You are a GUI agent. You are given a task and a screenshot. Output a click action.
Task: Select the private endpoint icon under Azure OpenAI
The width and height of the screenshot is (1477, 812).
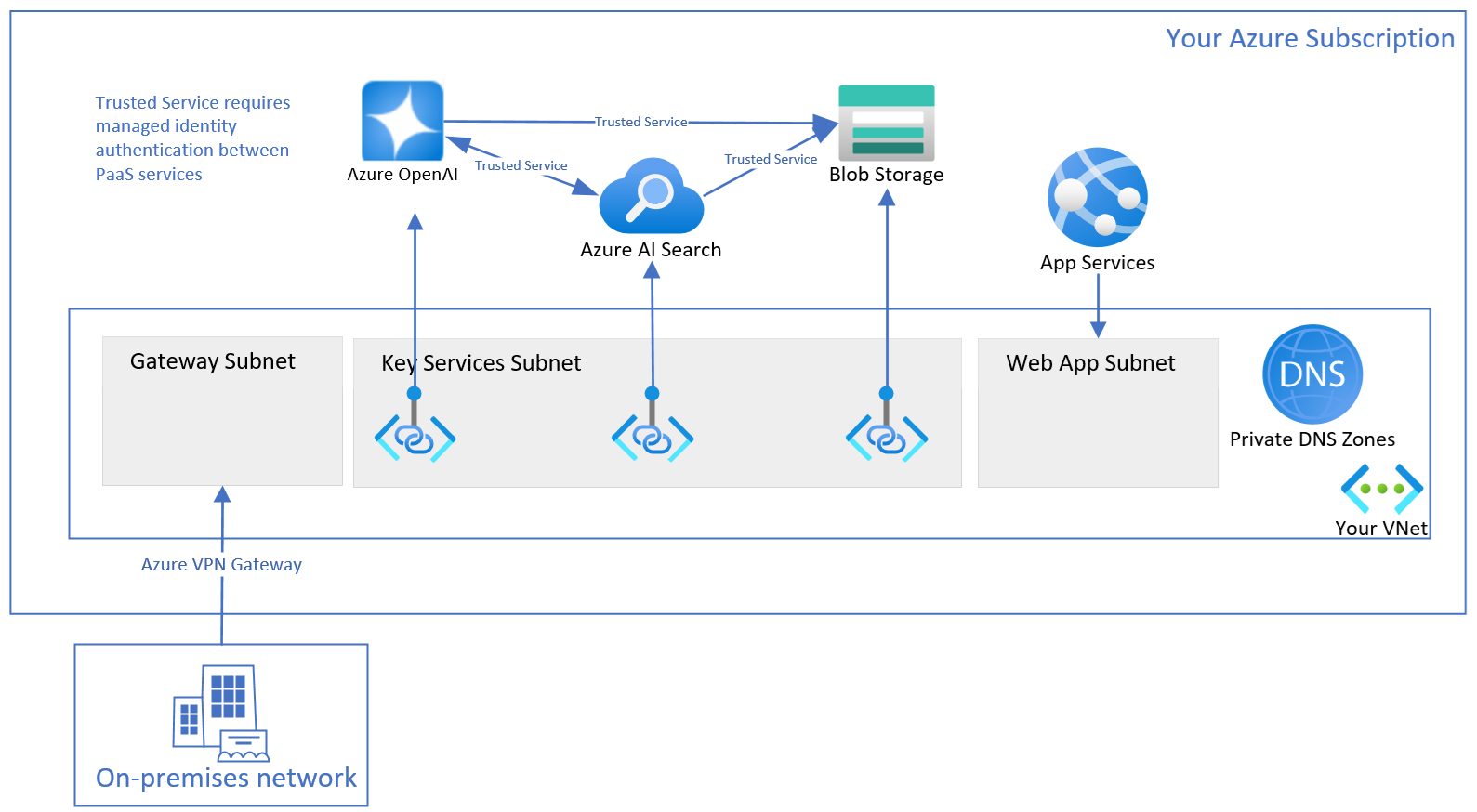click(x=415, y=437)
